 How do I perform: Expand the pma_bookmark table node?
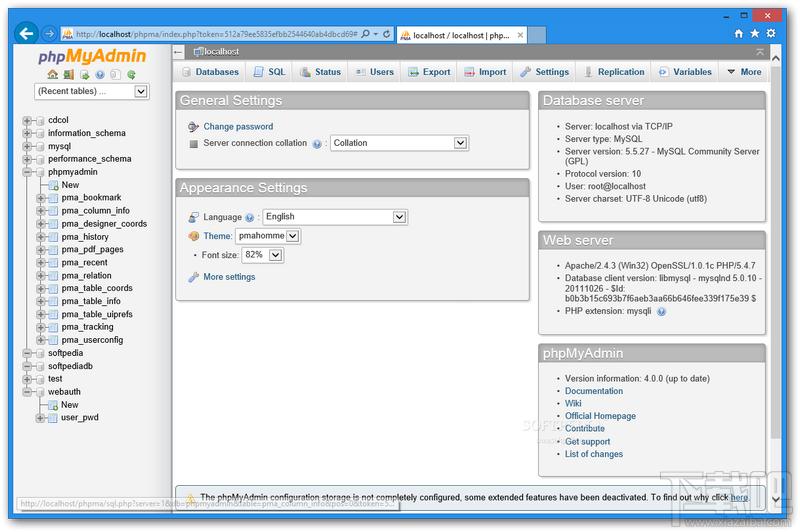(41, 198)
